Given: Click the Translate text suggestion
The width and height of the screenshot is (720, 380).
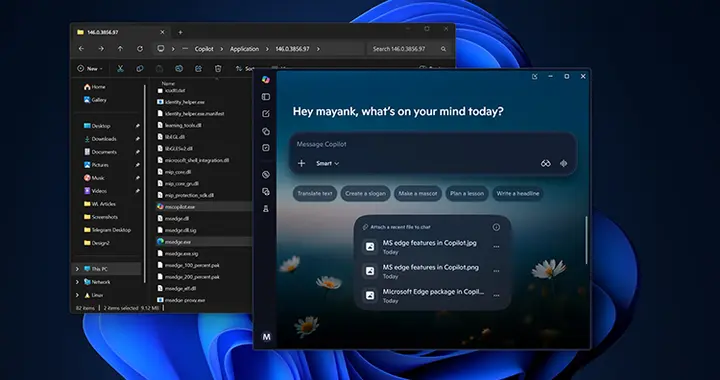Looking at the screenshot, I should click(x=315, y=193).
